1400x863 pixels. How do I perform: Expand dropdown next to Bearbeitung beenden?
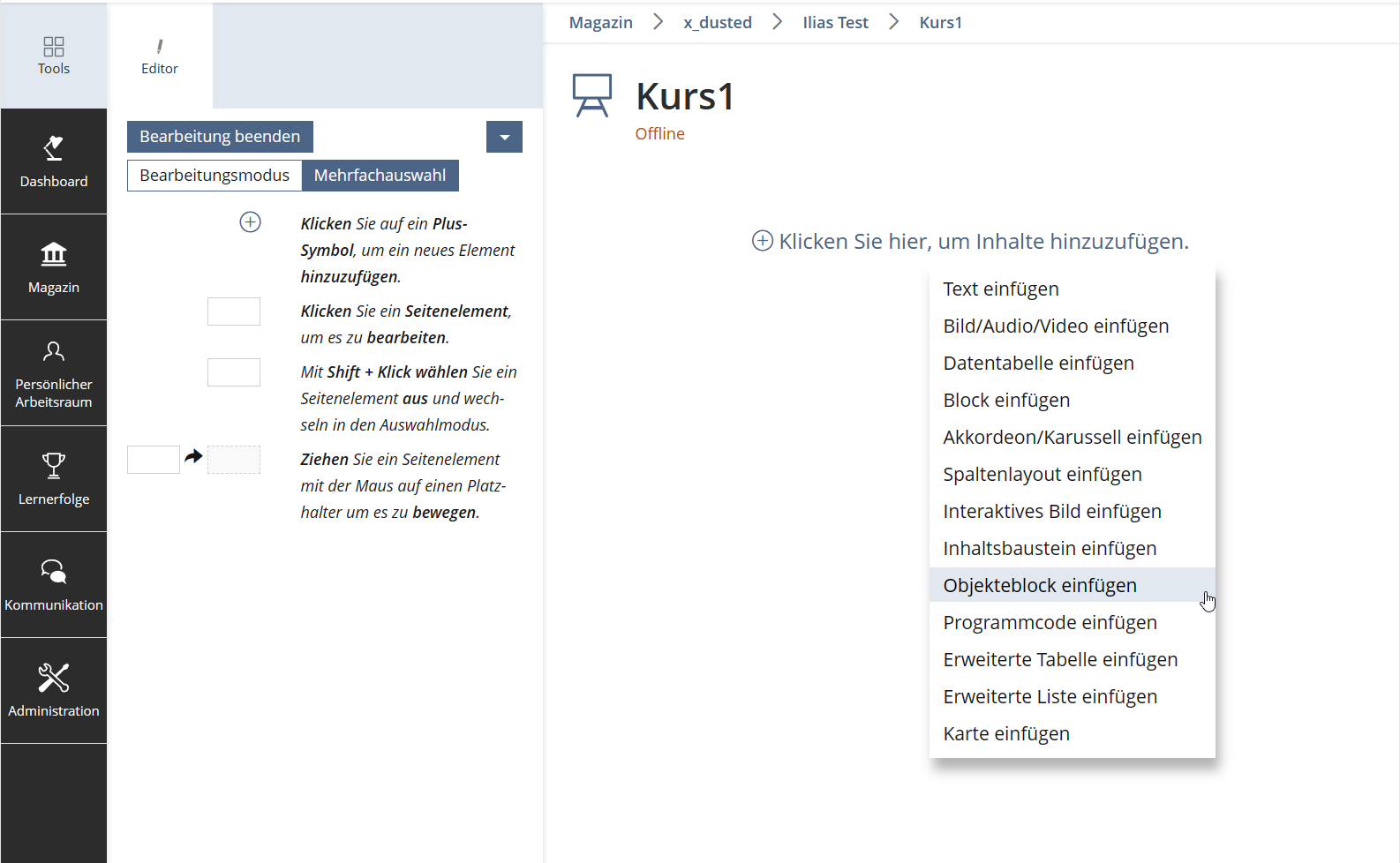click(x=504, y=137)
